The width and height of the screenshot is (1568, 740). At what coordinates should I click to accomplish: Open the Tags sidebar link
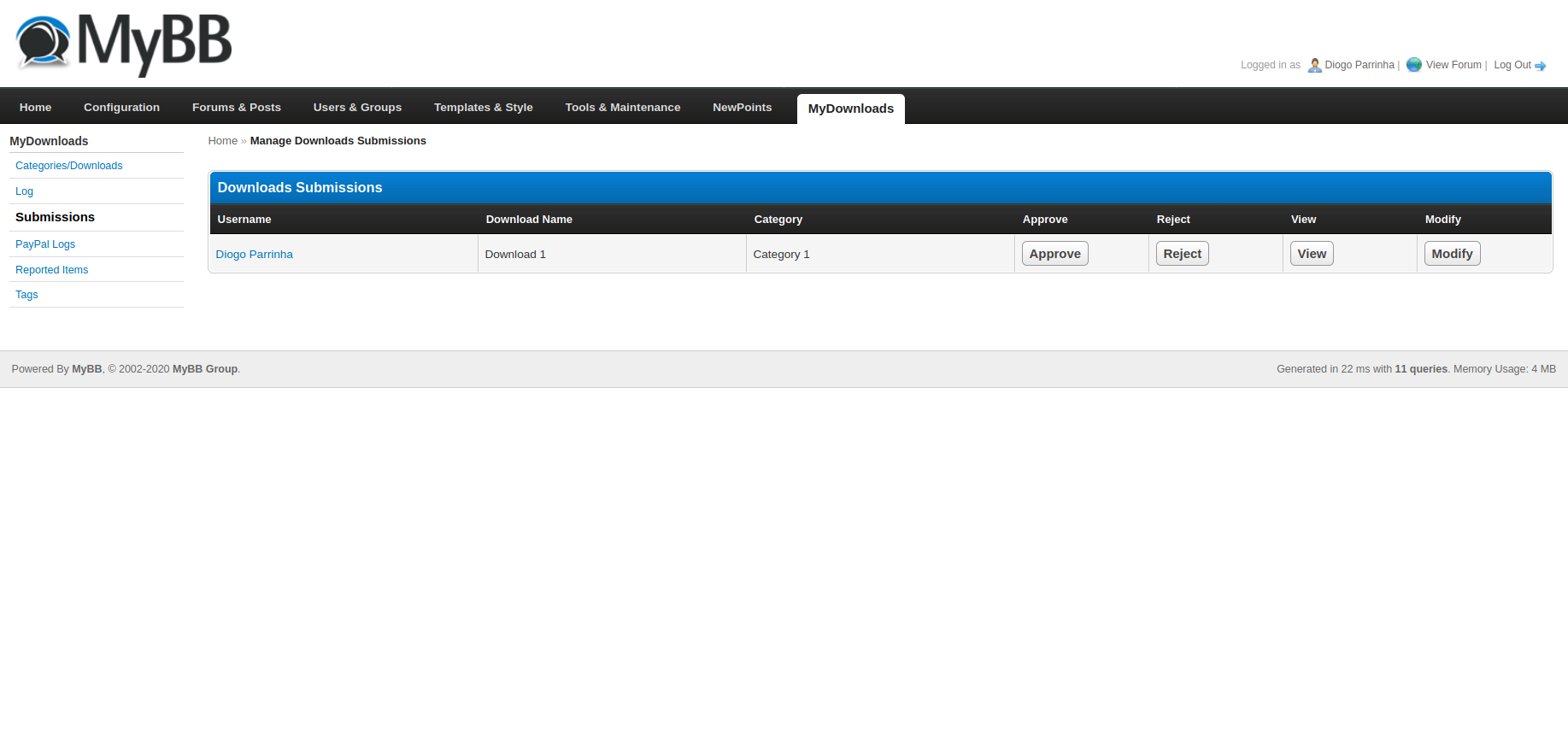coord(26,295)
